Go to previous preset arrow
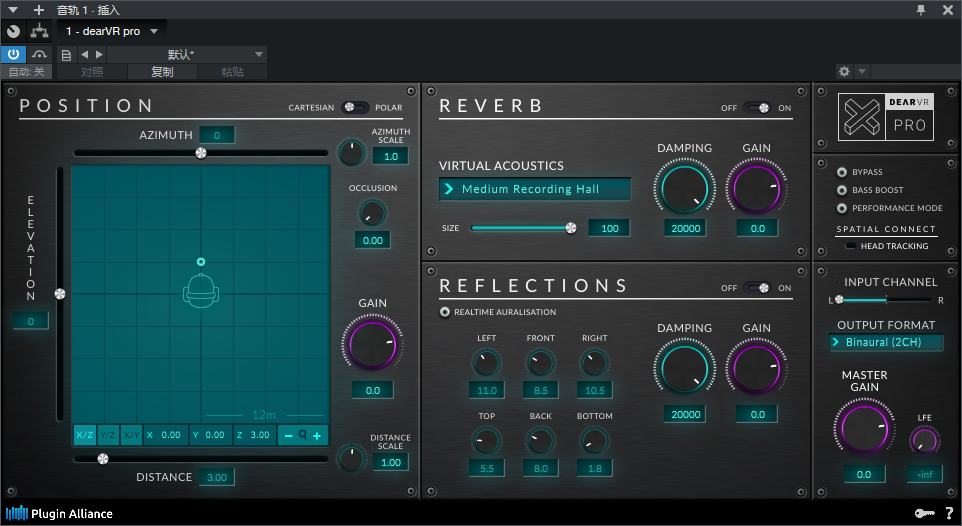The width and height of the screenshot is (962, 526). (85, 55)
